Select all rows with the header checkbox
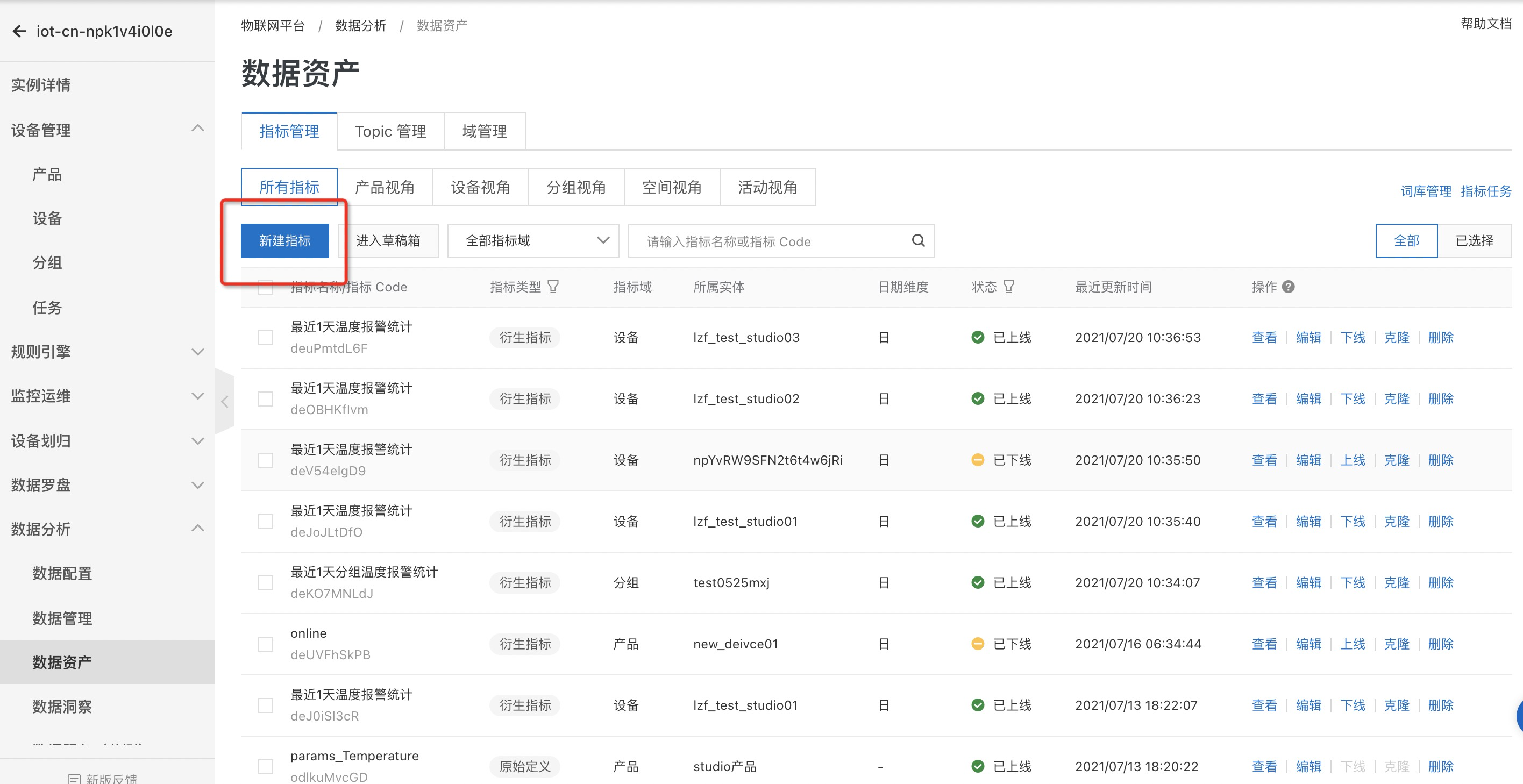The width and height of the screenshot is (1523, 784). 266,287
